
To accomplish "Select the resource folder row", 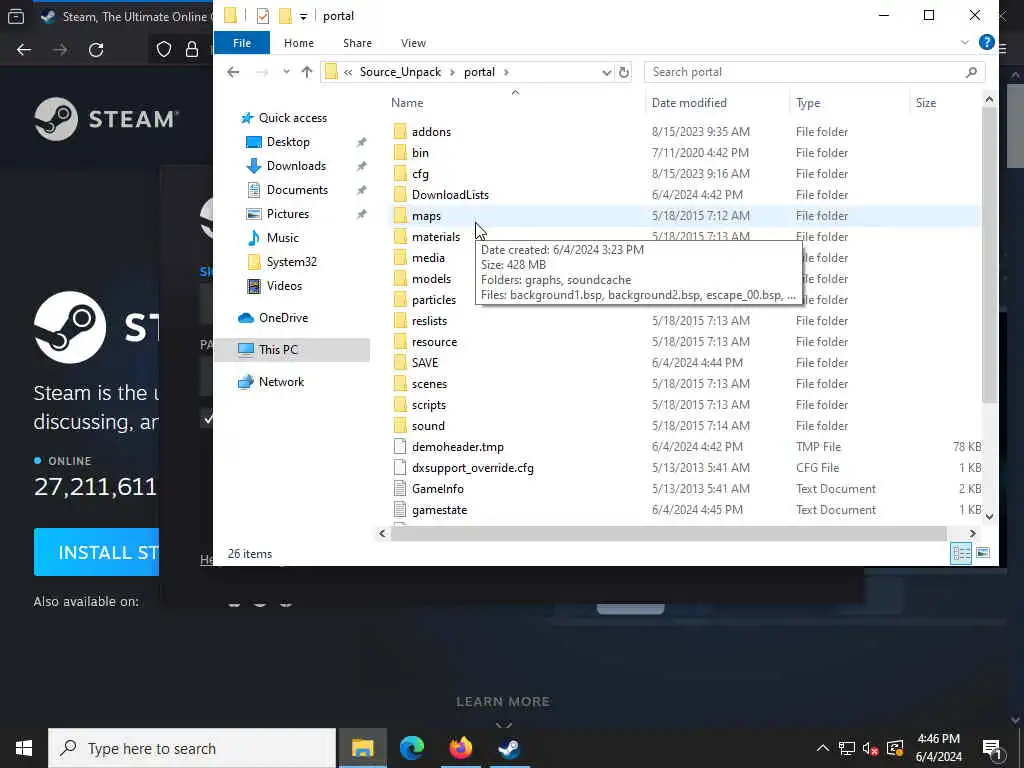I will pyautogui.click(x=687, y=342).
